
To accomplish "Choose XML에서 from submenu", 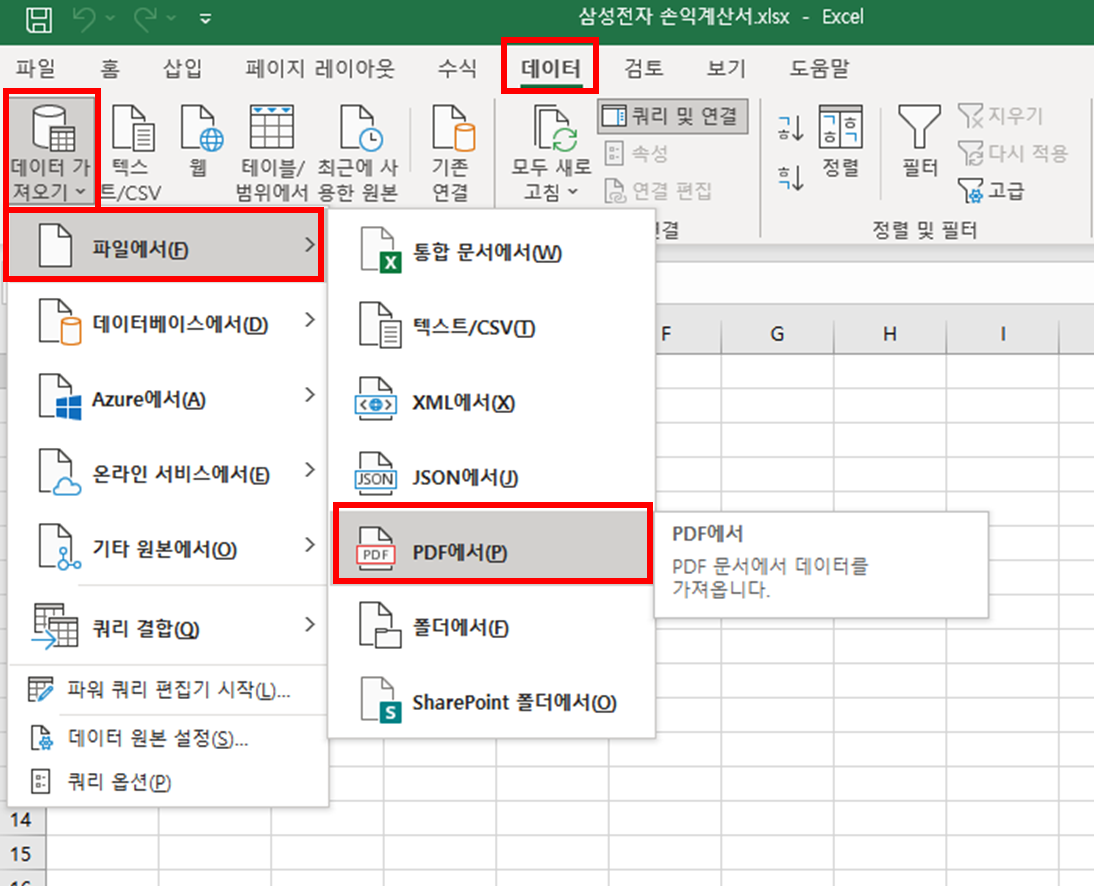I will point(491,402).
